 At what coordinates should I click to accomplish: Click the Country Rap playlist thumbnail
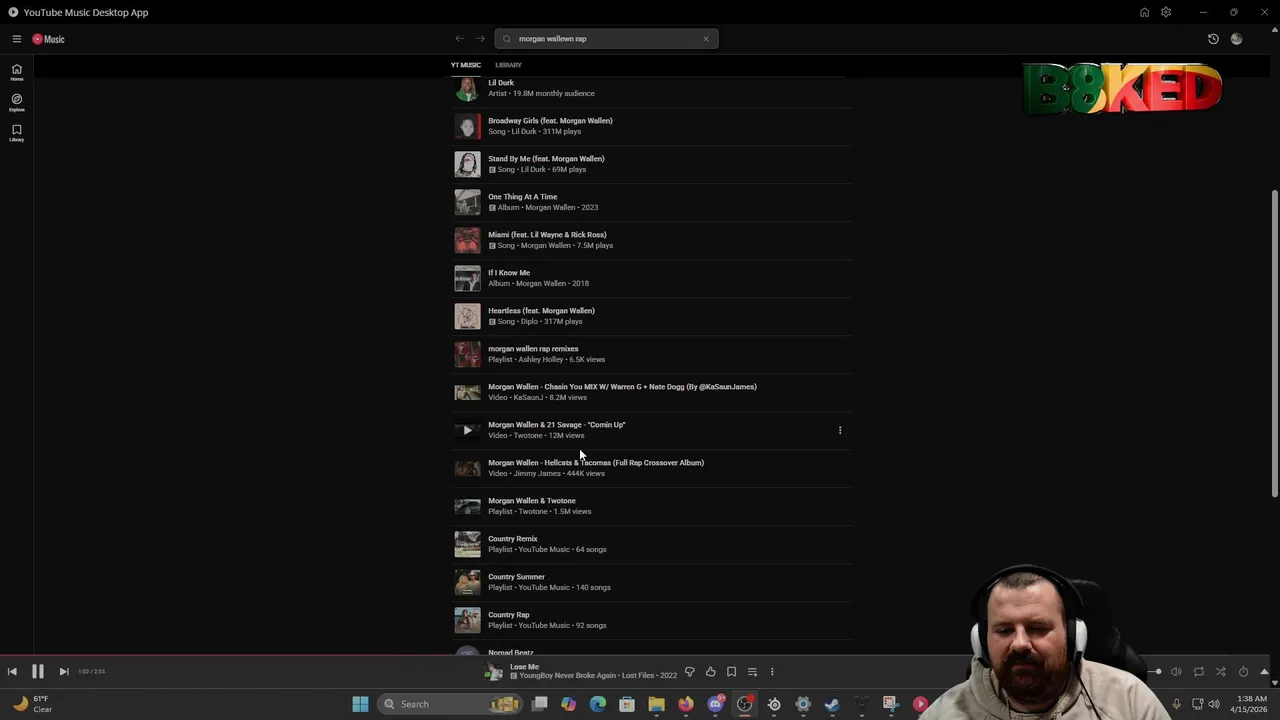click(467, 620)
